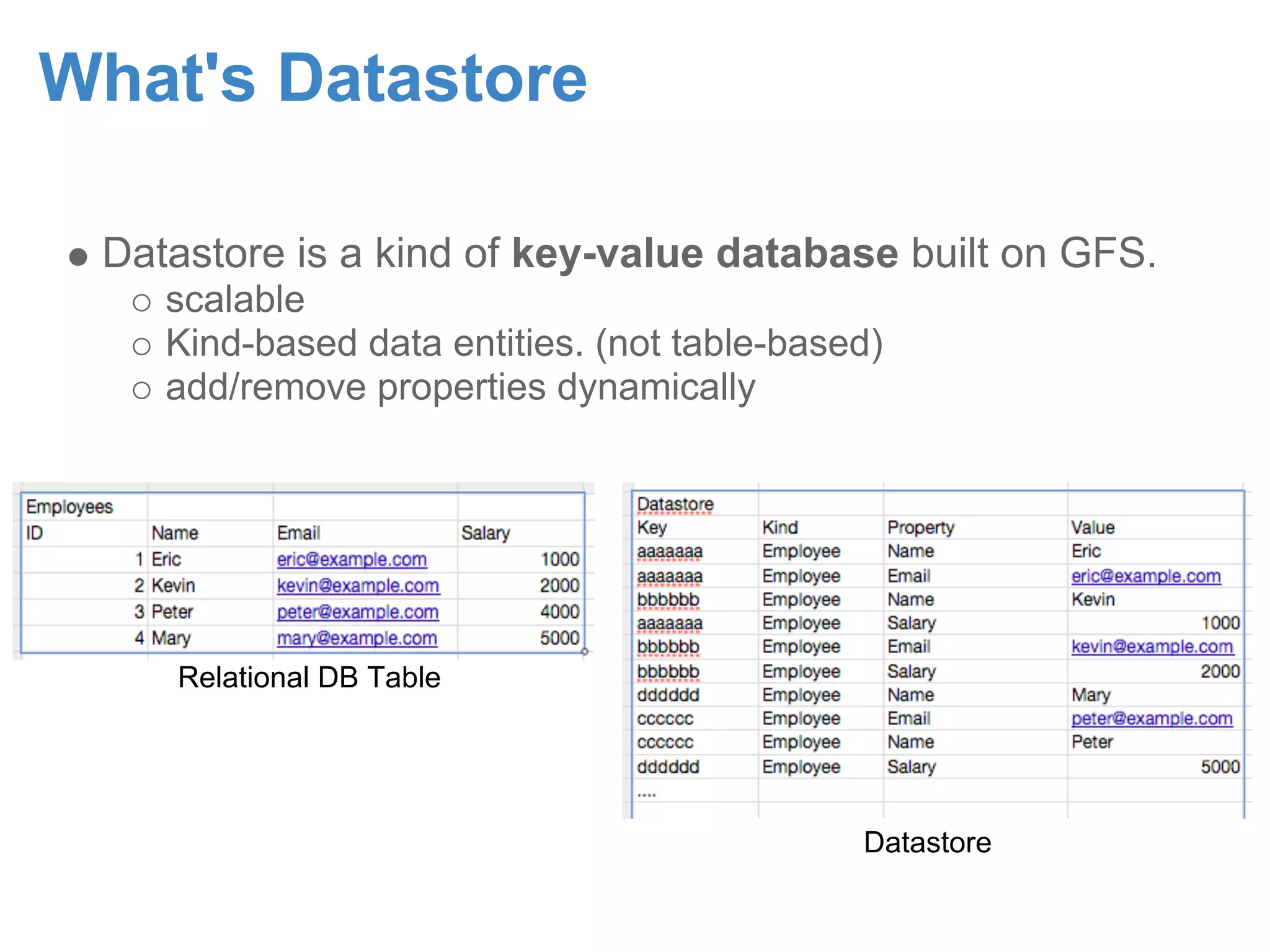
Task: Click the Property column header
Action: pos(920,527)
